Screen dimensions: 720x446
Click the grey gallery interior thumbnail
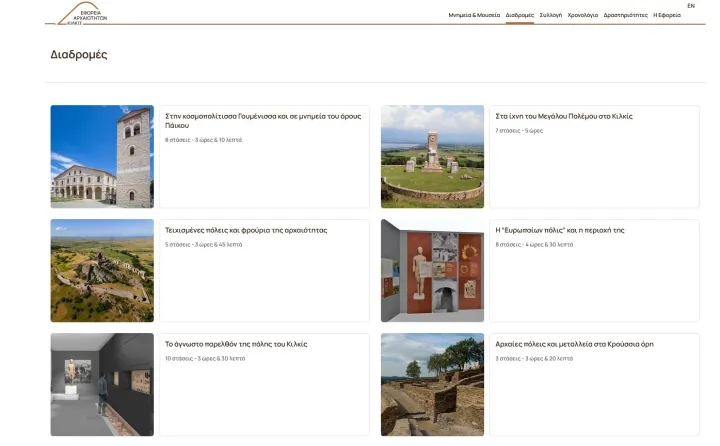pos(102,384)
